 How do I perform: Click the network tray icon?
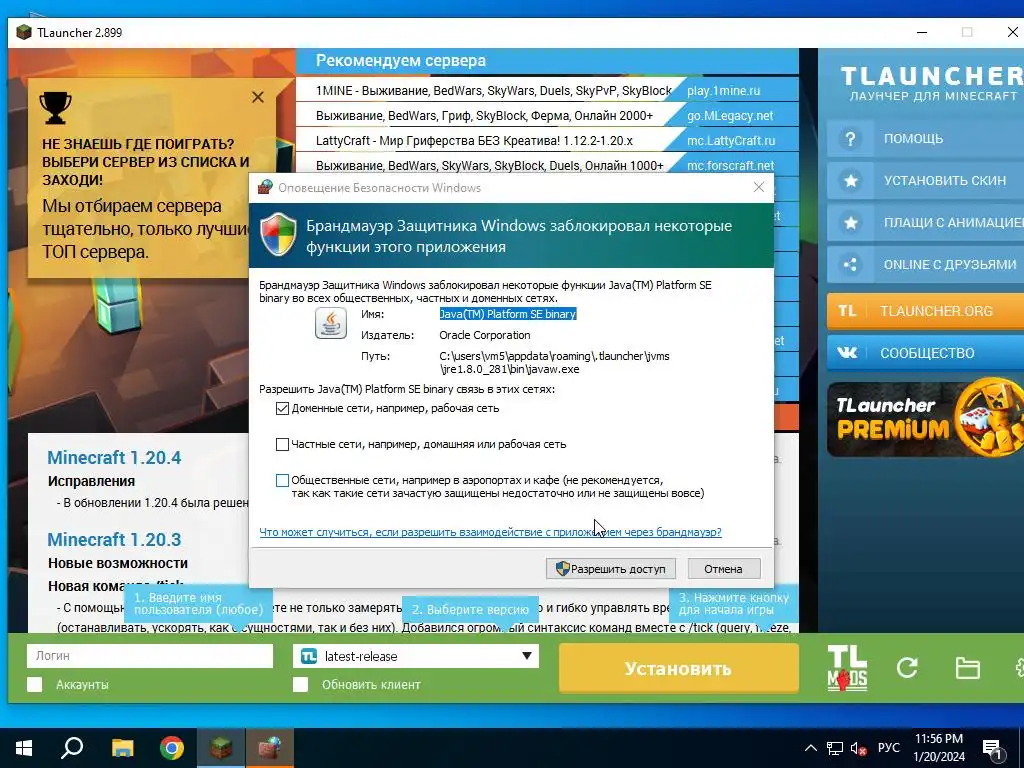click(x=835, y=748)
